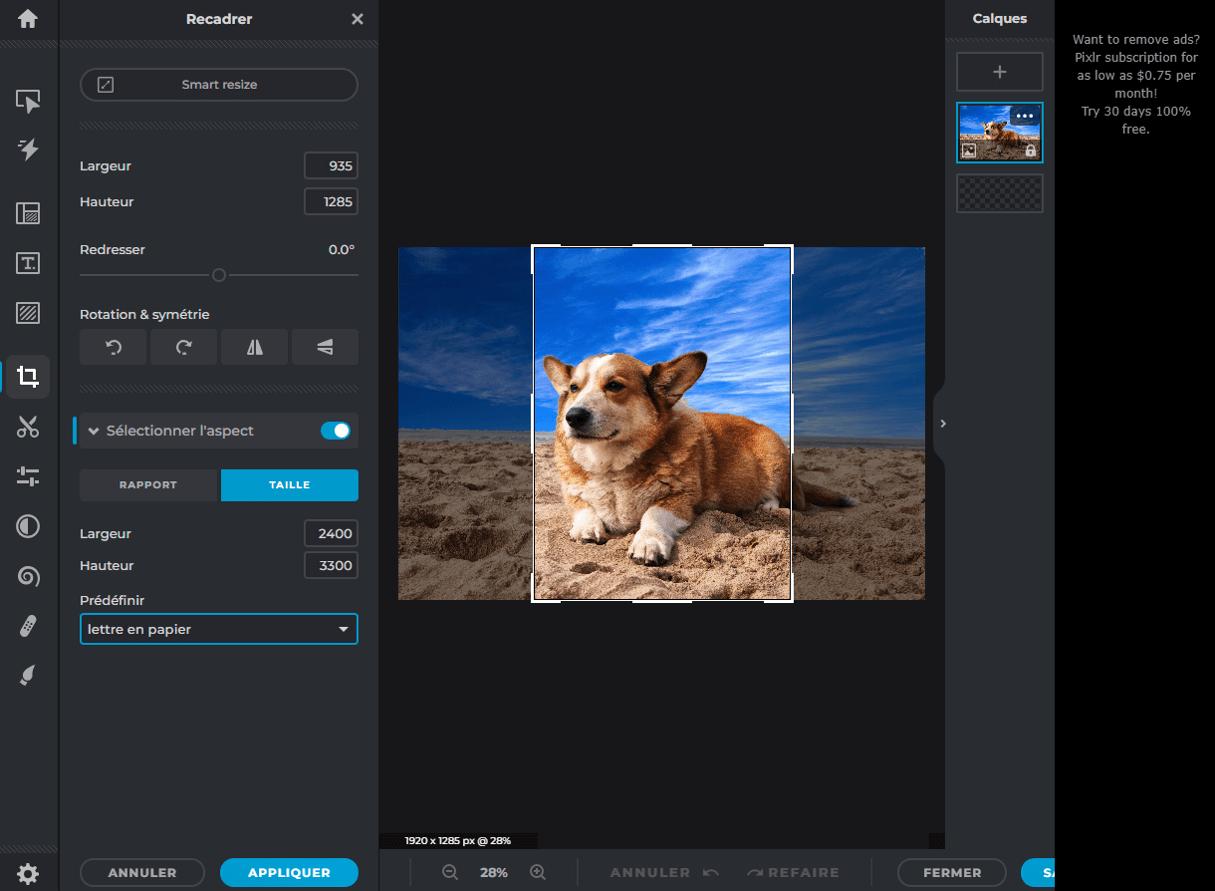Select the Text tool
Image resolution: width=1215 pixels, height=891 pixels.
click(28, 263)
